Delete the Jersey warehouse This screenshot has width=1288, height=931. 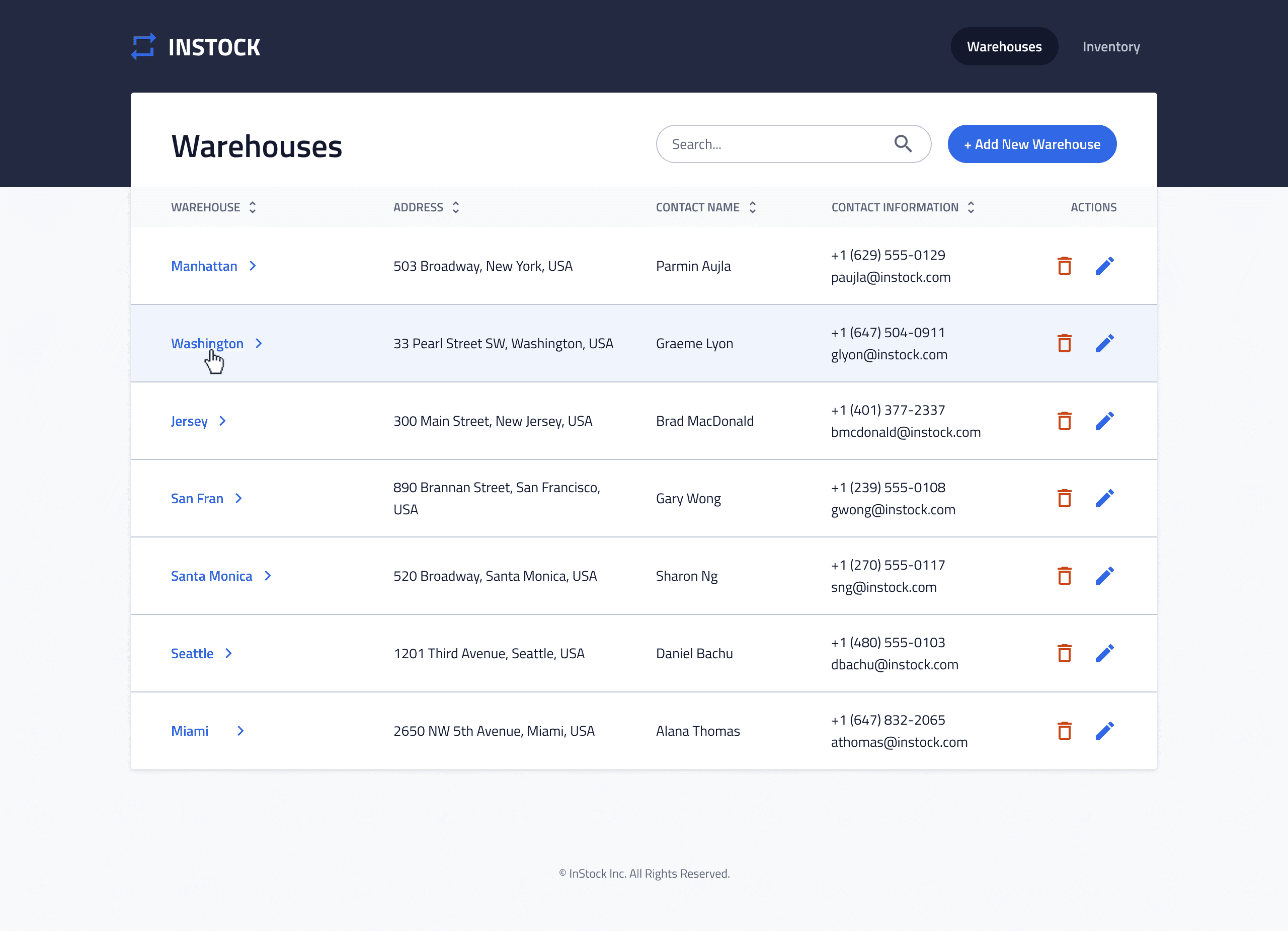pos(1064,421)
